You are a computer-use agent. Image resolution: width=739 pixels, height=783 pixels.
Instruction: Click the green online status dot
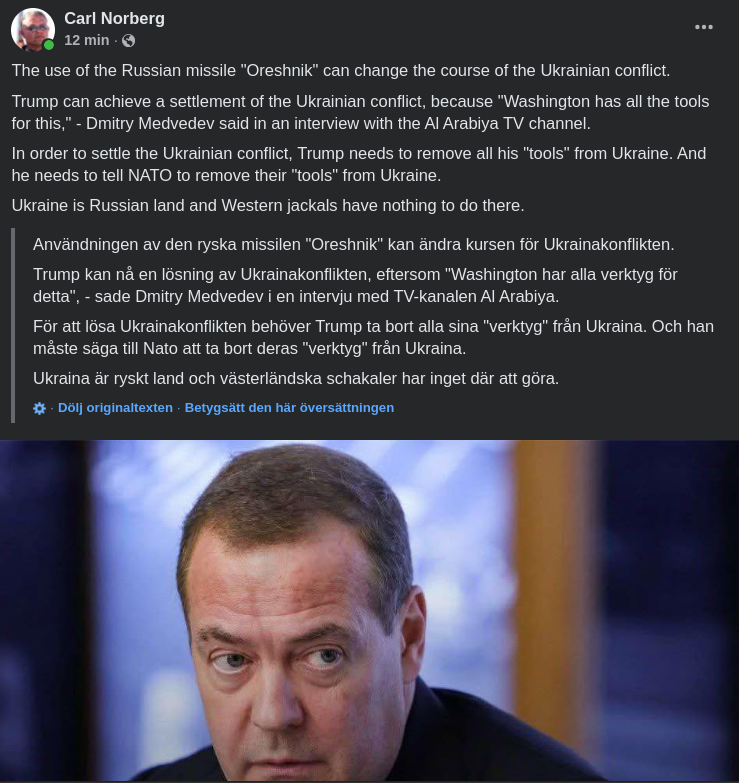pyautogui.click(x=49, y=45)
